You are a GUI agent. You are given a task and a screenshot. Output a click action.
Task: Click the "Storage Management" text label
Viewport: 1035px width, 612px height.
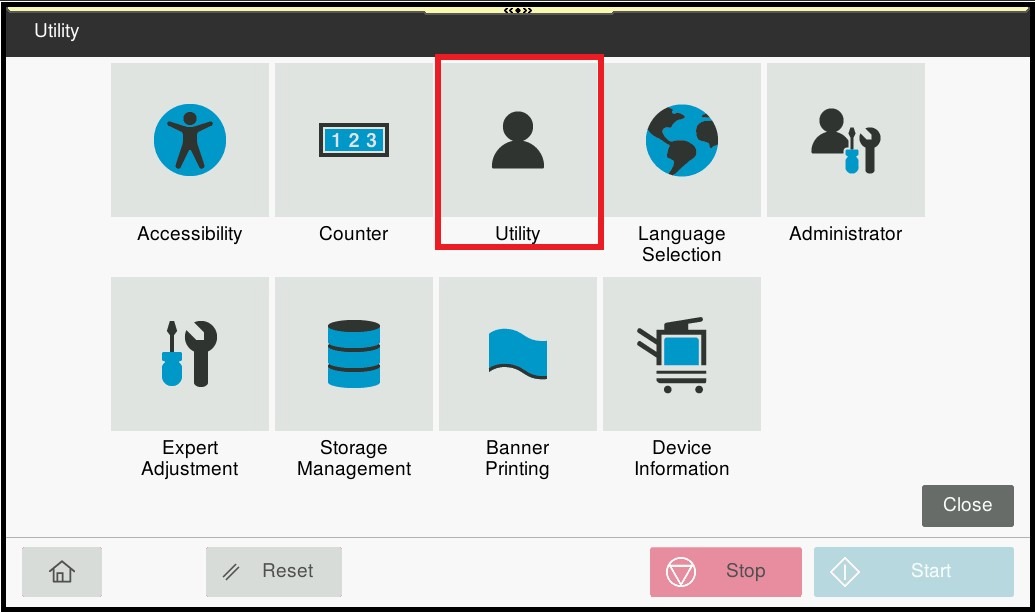pyautogui.click(x=354, y=458)
